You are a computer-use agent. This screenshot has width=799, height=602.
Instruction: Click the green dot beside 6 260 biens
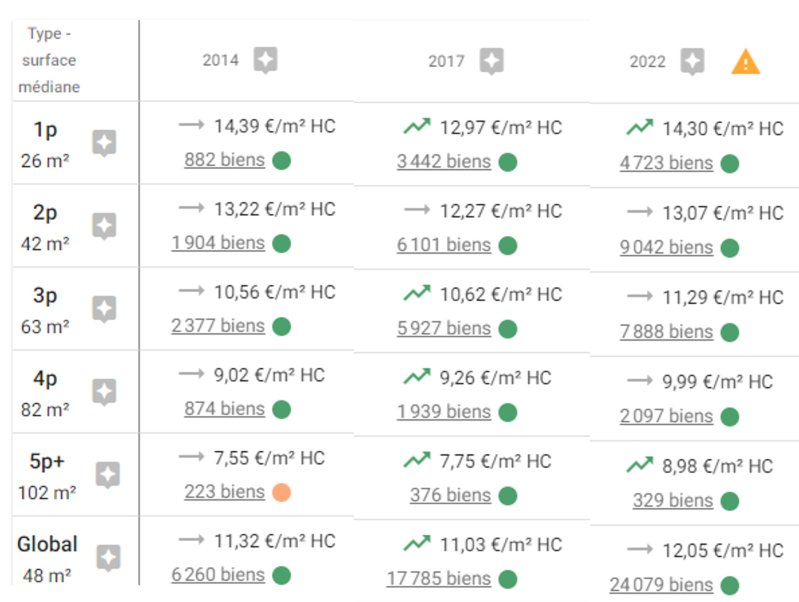pos(281,575)
